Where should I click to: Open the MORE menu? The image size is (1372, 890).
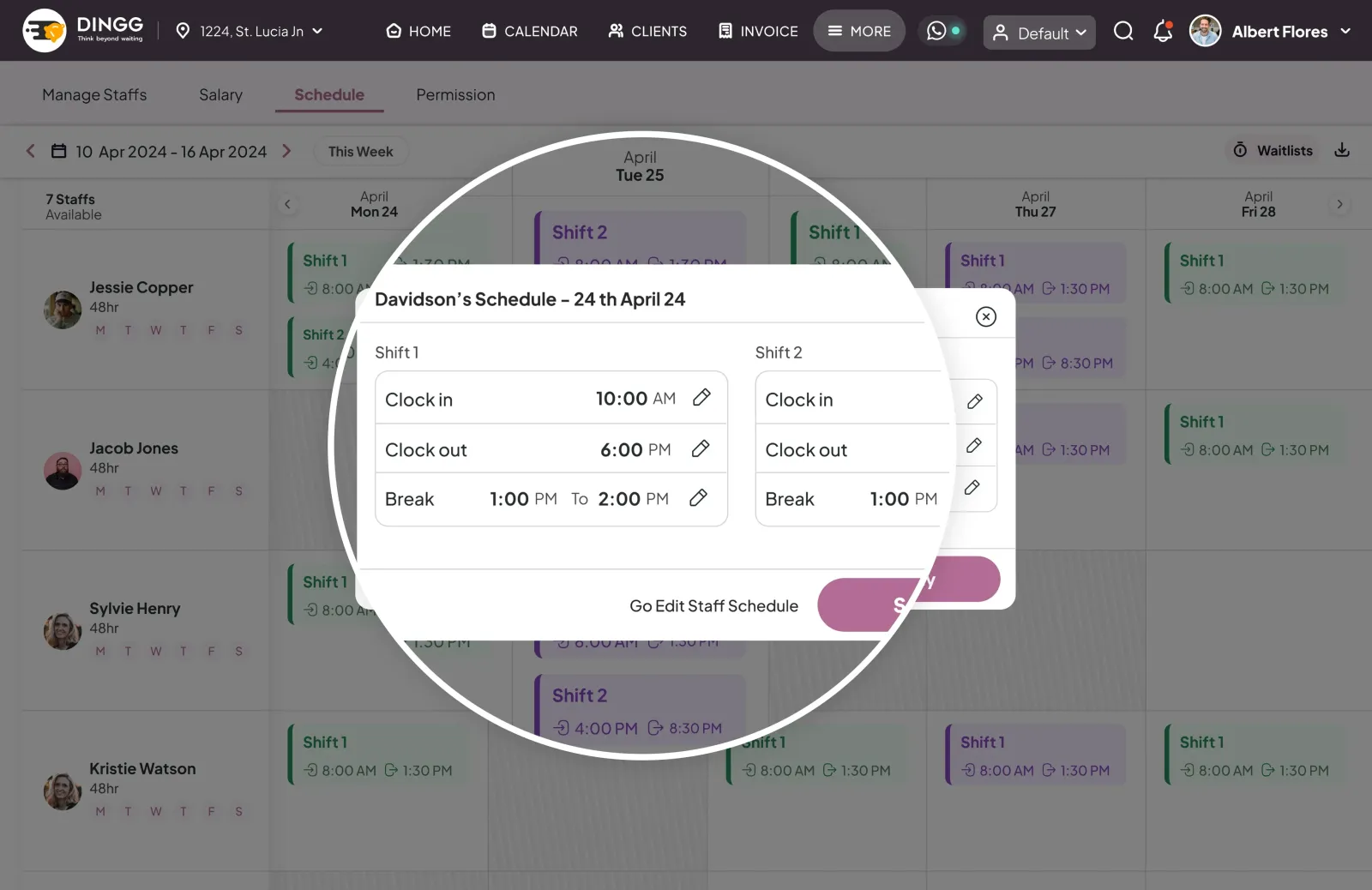point(859,31)
